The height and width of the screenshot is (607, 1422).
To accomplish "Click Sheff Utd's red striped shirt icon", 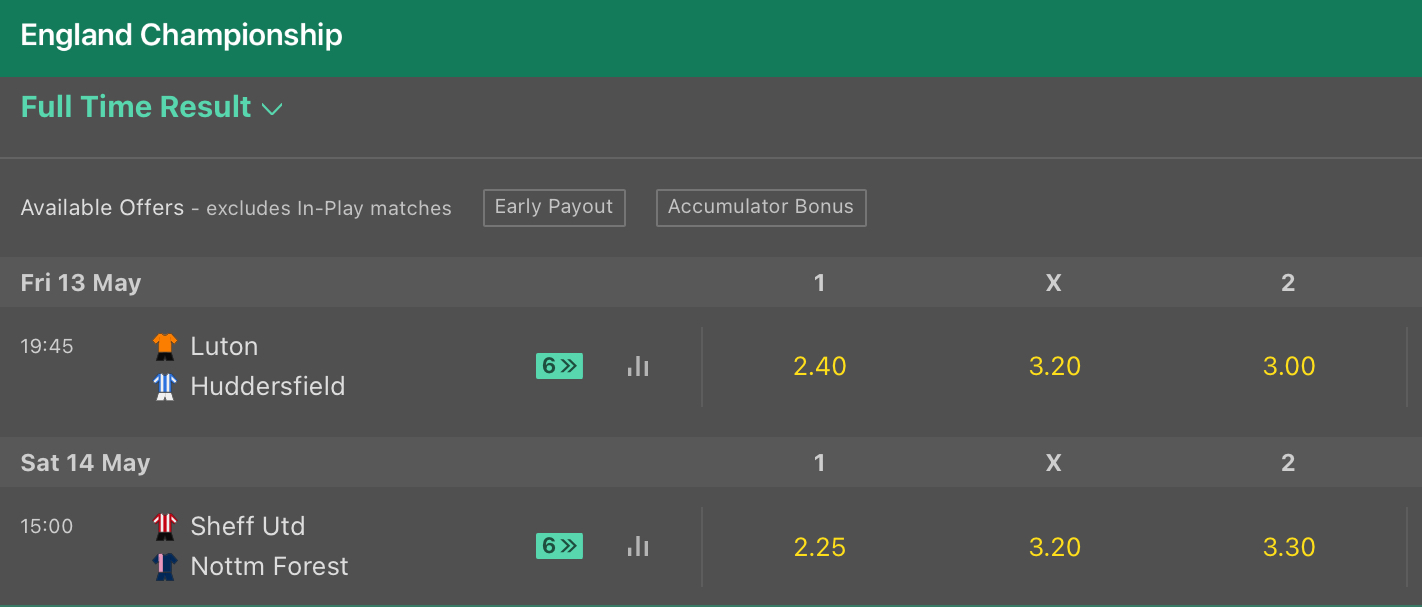I will tap(164, 526).
